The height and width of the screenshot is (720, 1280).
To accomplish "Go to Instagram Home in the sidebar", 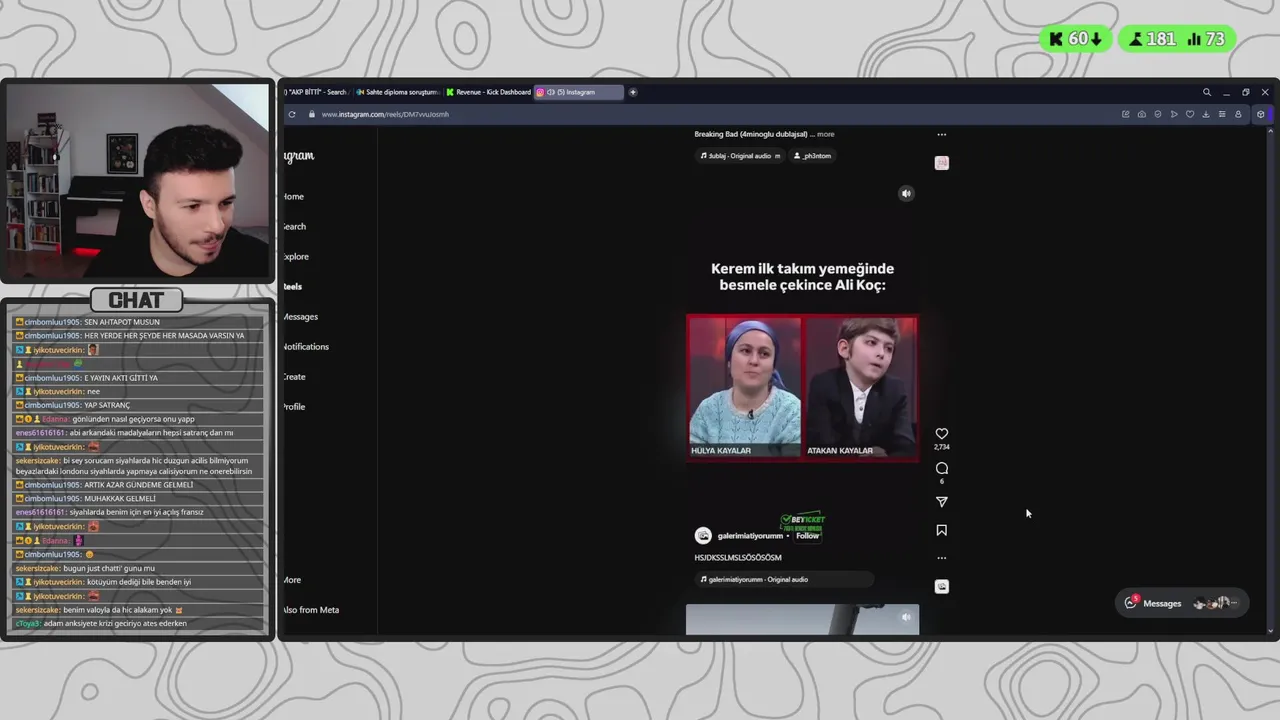I will click(293, 196).
